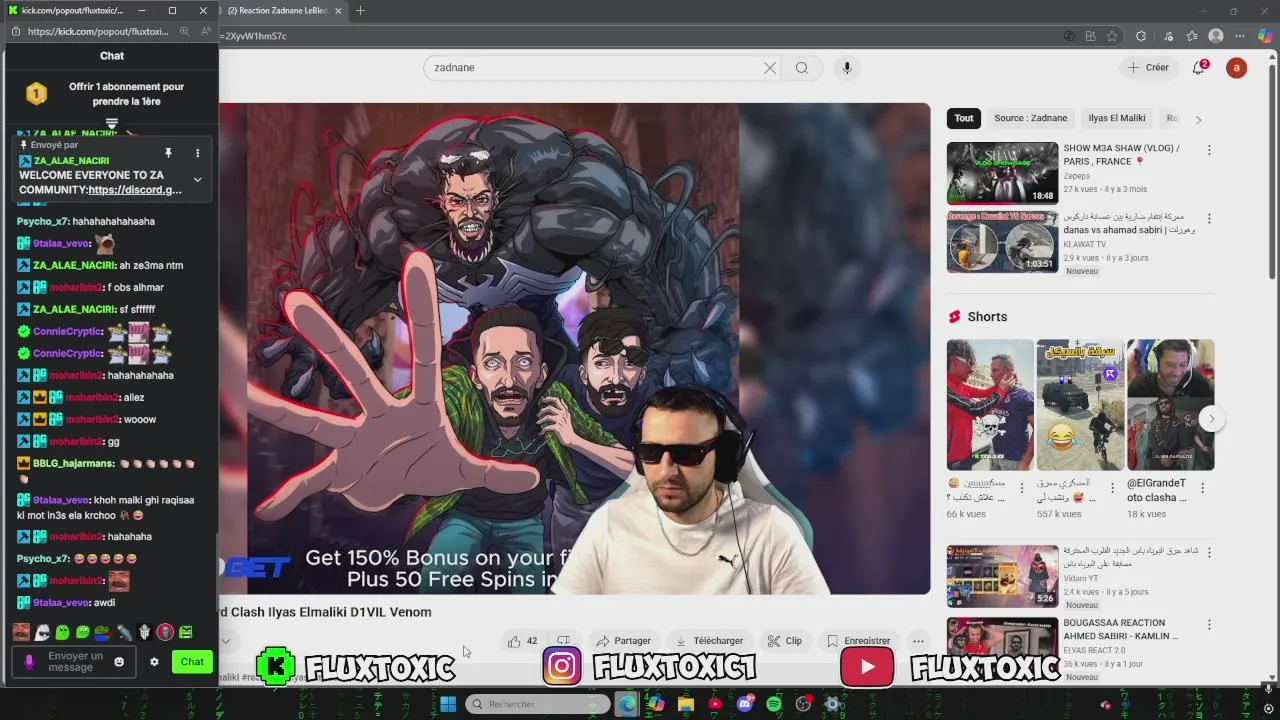Click the pin icon on pinned chat message

pyautogui.click(x=168, y=153)
